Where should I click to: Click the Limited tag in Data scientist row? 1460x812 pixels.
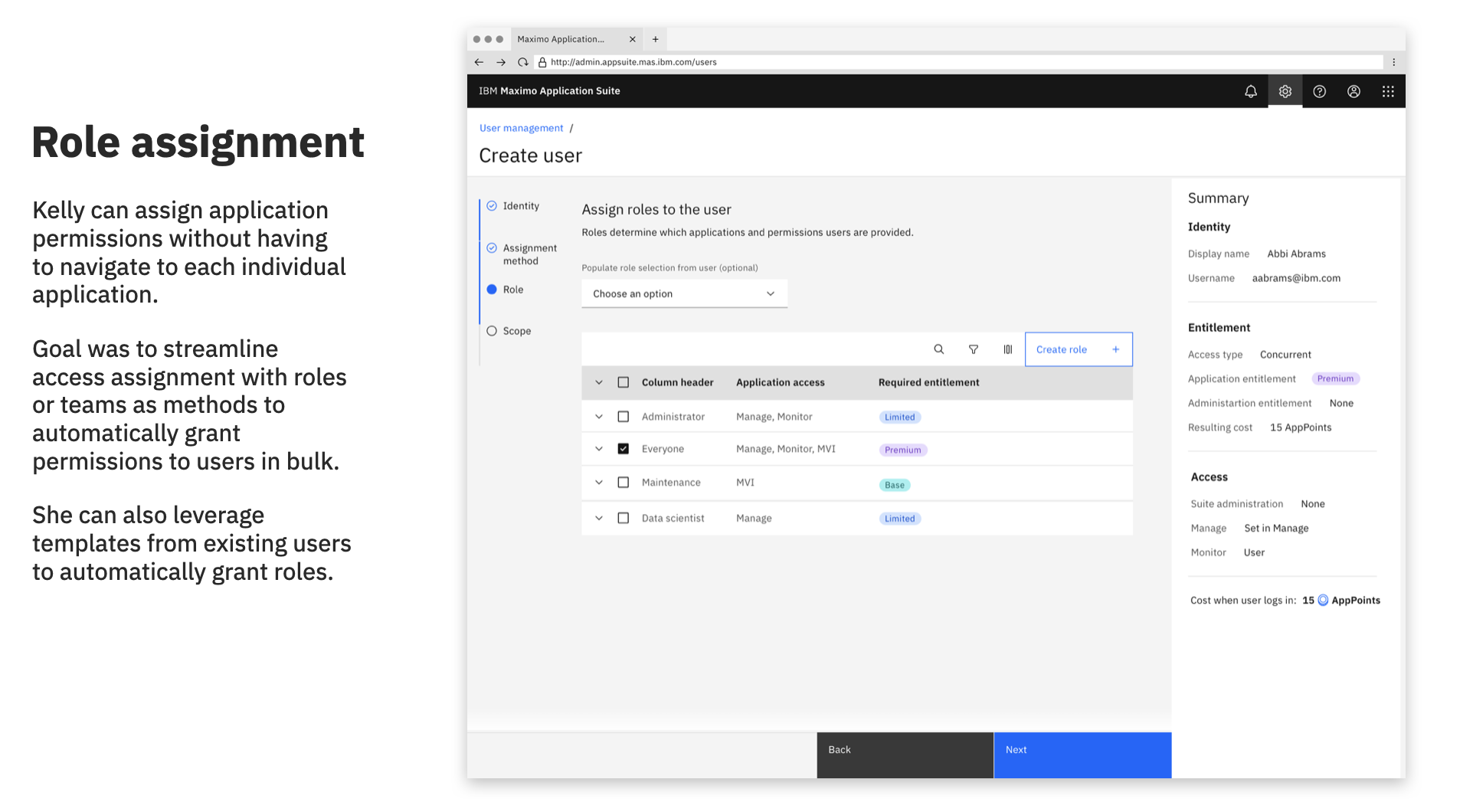899,519
